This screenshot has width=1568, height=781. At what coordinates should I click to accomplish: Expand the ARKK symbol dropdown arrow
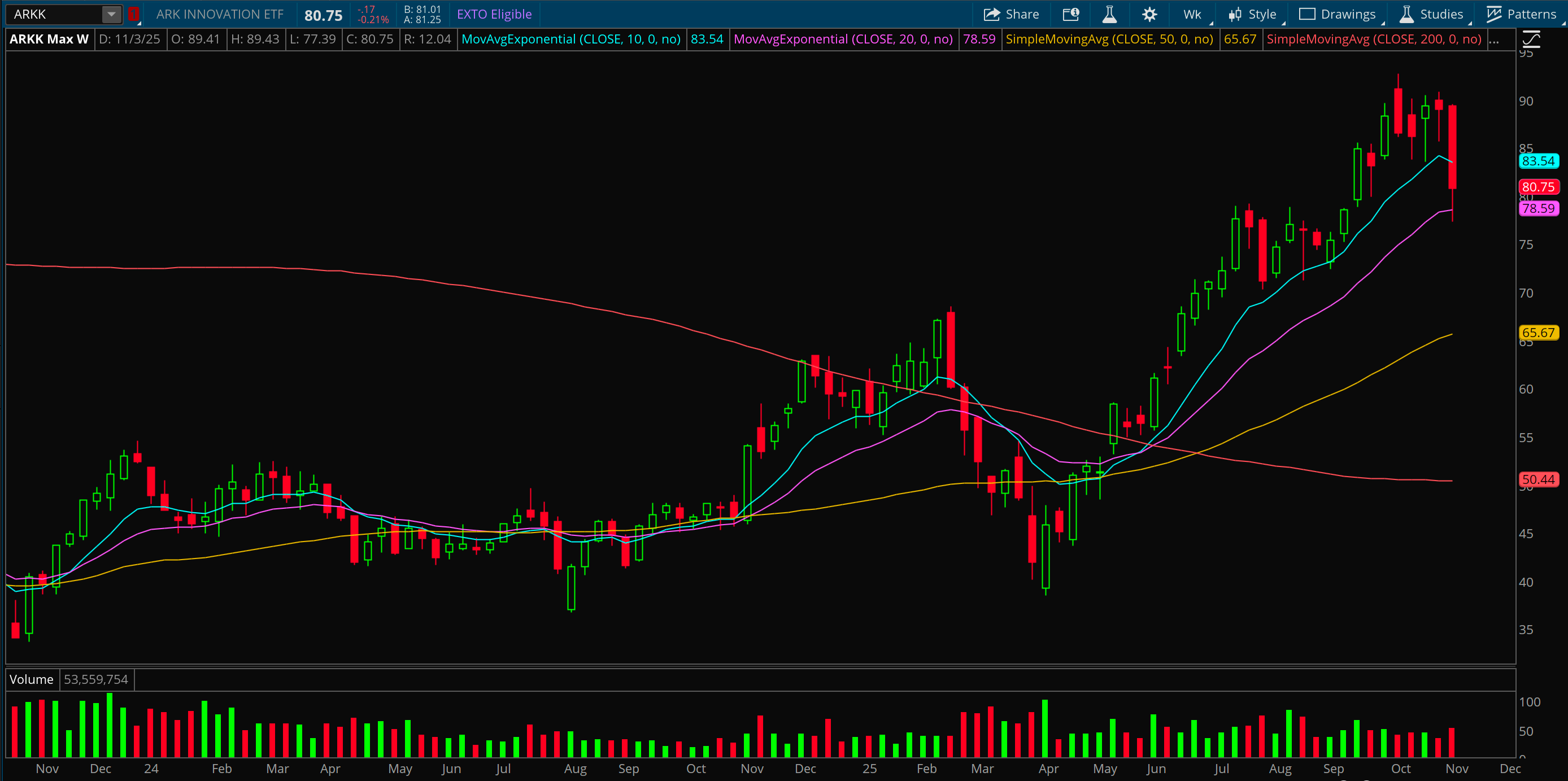[x=111, y=14]
